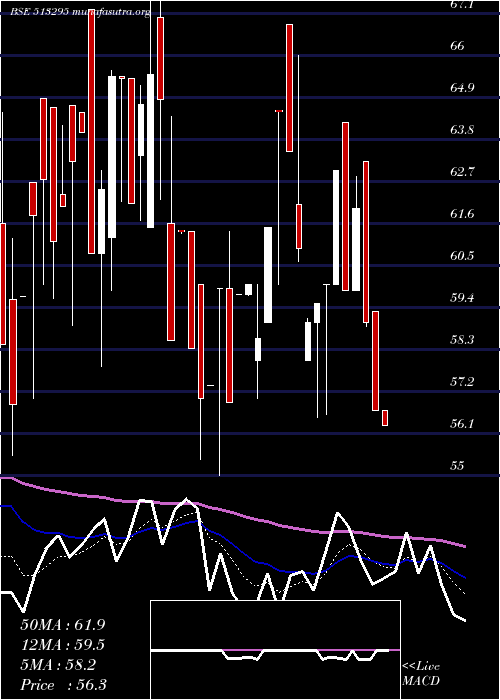The height and width of the screenshot is (700, 500).
Task: Click the Price : 56.3 readout
Action: point(63,685)
